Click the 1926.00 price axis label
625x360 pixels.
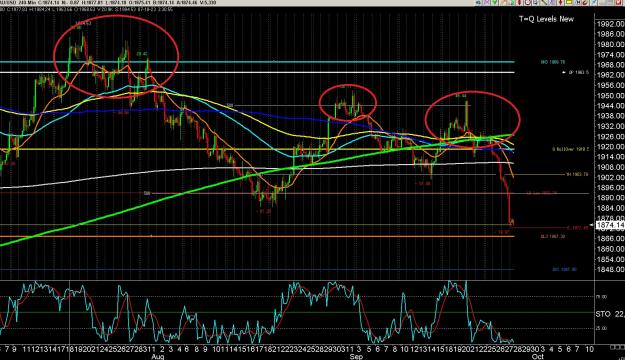click(x=610, y=136)
